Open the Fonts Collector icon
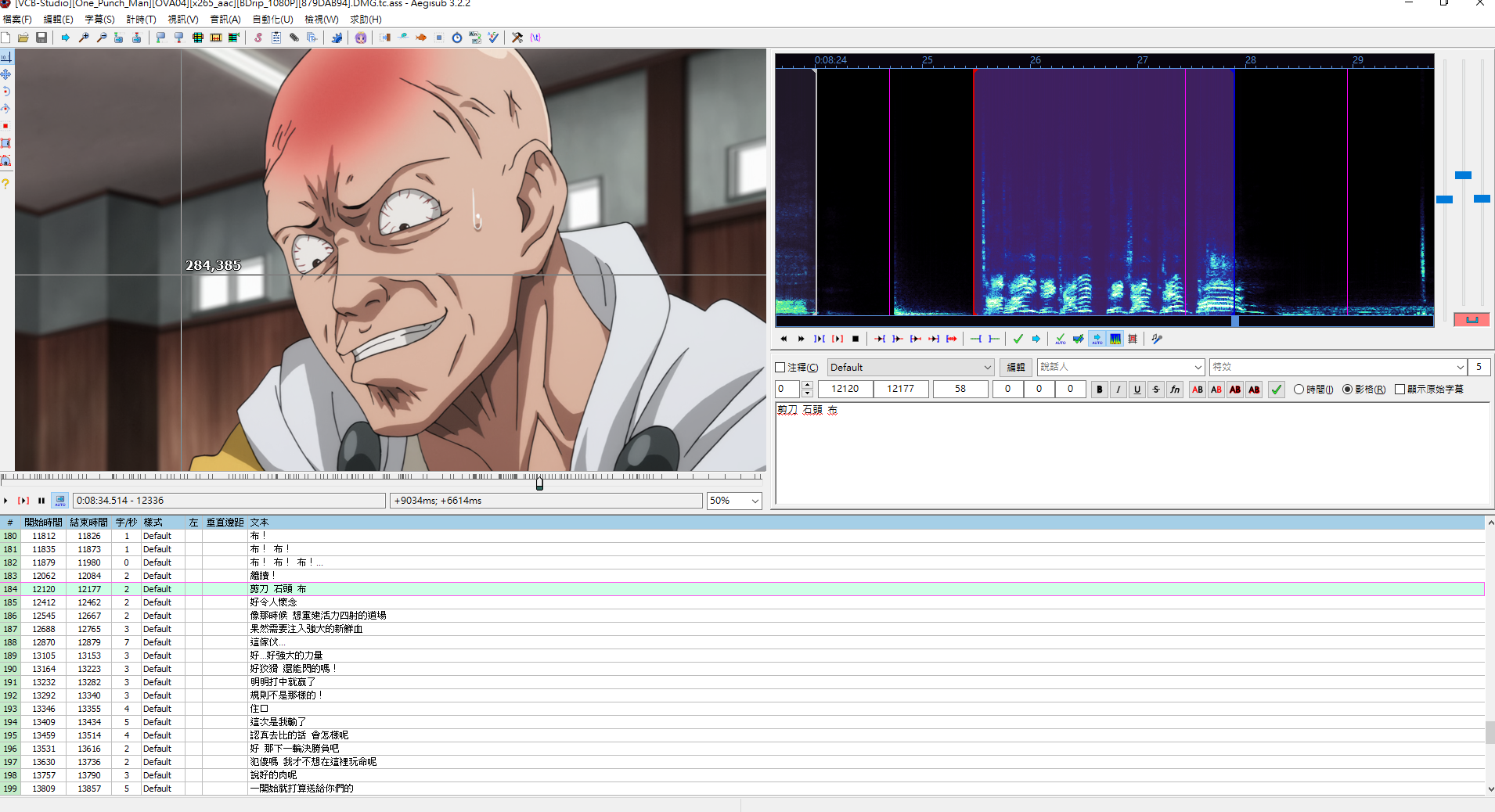Screen dimensions: 1495x812 (x=312, y=38)
